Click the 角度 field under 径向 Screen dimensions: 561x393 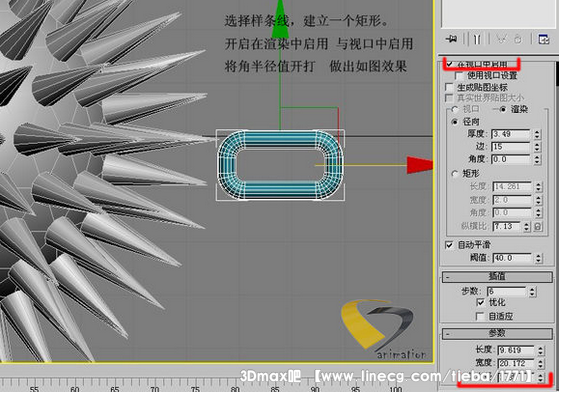[x=510, y=159]
